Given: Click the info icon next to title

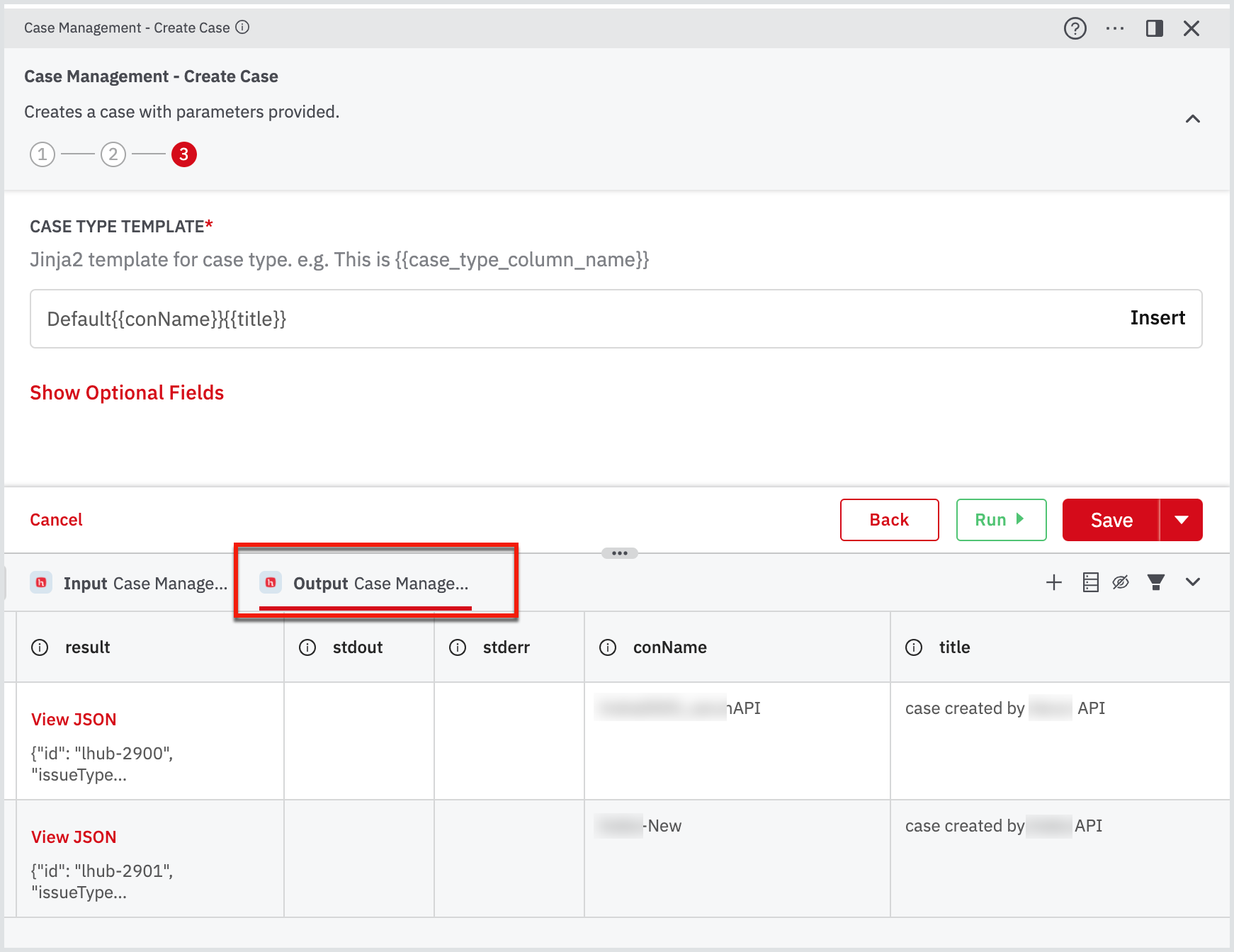Looking at the screenshot, I should [x=914, y=647].
